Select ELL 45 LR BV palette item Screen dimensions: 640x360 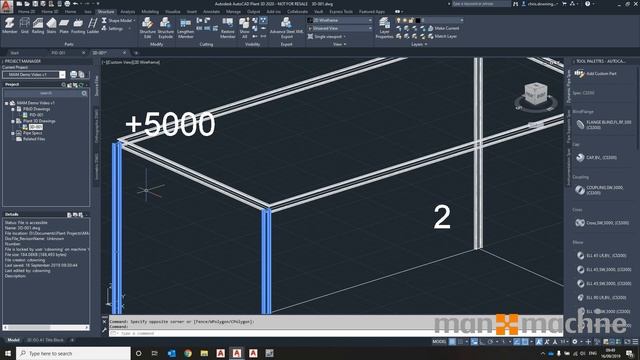point(602,256)
